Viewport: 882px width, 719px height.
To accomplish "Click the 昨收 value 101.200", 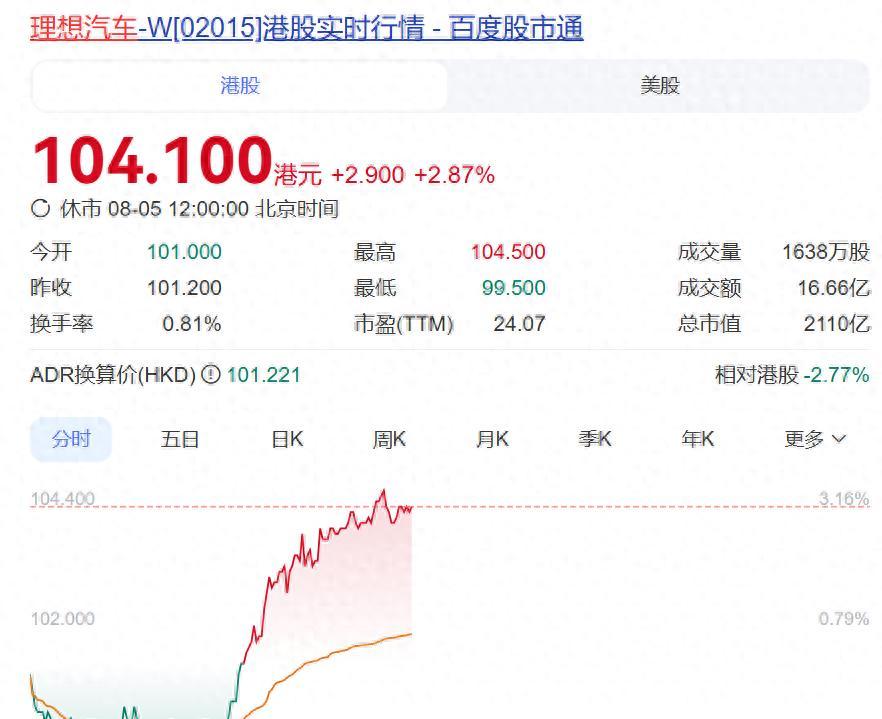I will 184,287.
